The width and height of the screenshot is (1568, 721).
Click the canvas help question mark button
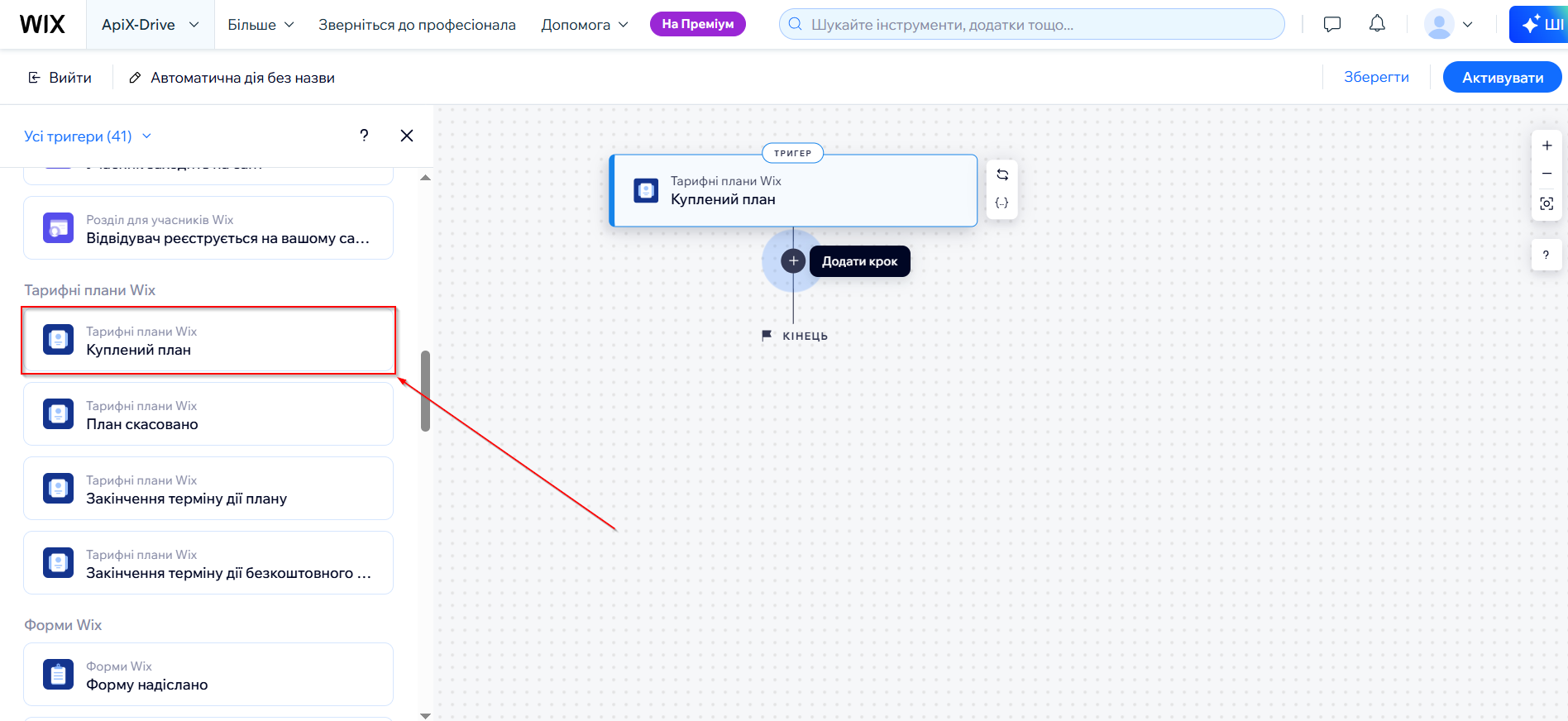(1546, 255)
